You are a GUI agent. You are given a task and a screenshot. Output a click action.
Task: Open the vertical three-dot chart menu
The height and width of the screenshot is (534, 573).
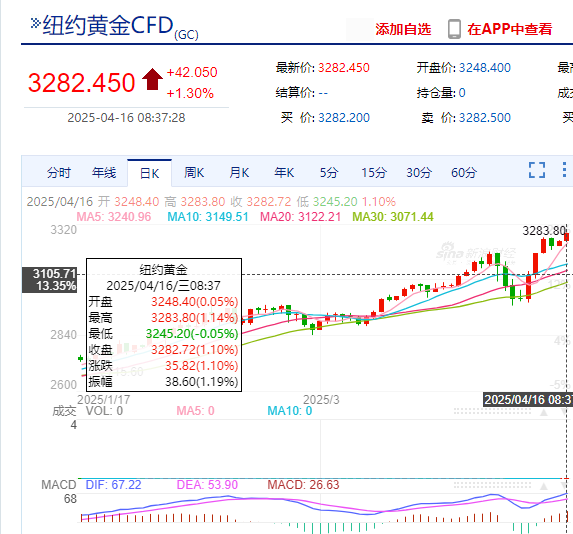[x=564, y=170]
